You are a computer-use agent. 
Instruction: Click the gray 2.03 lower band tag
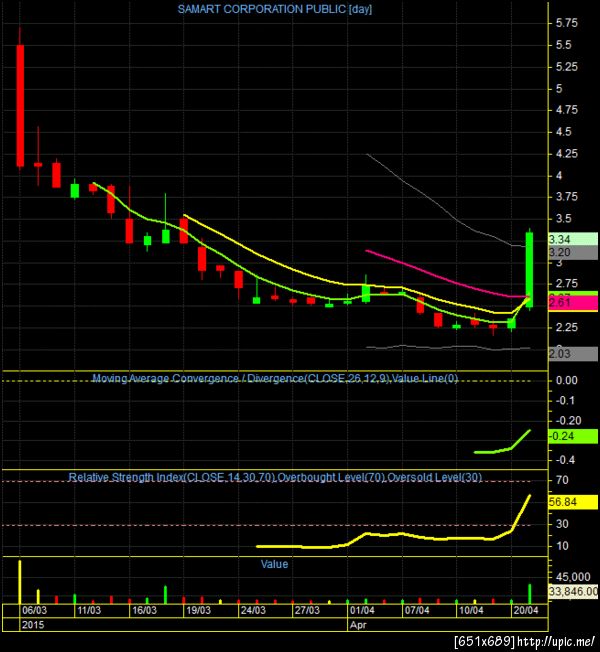(x=573, y=354)
